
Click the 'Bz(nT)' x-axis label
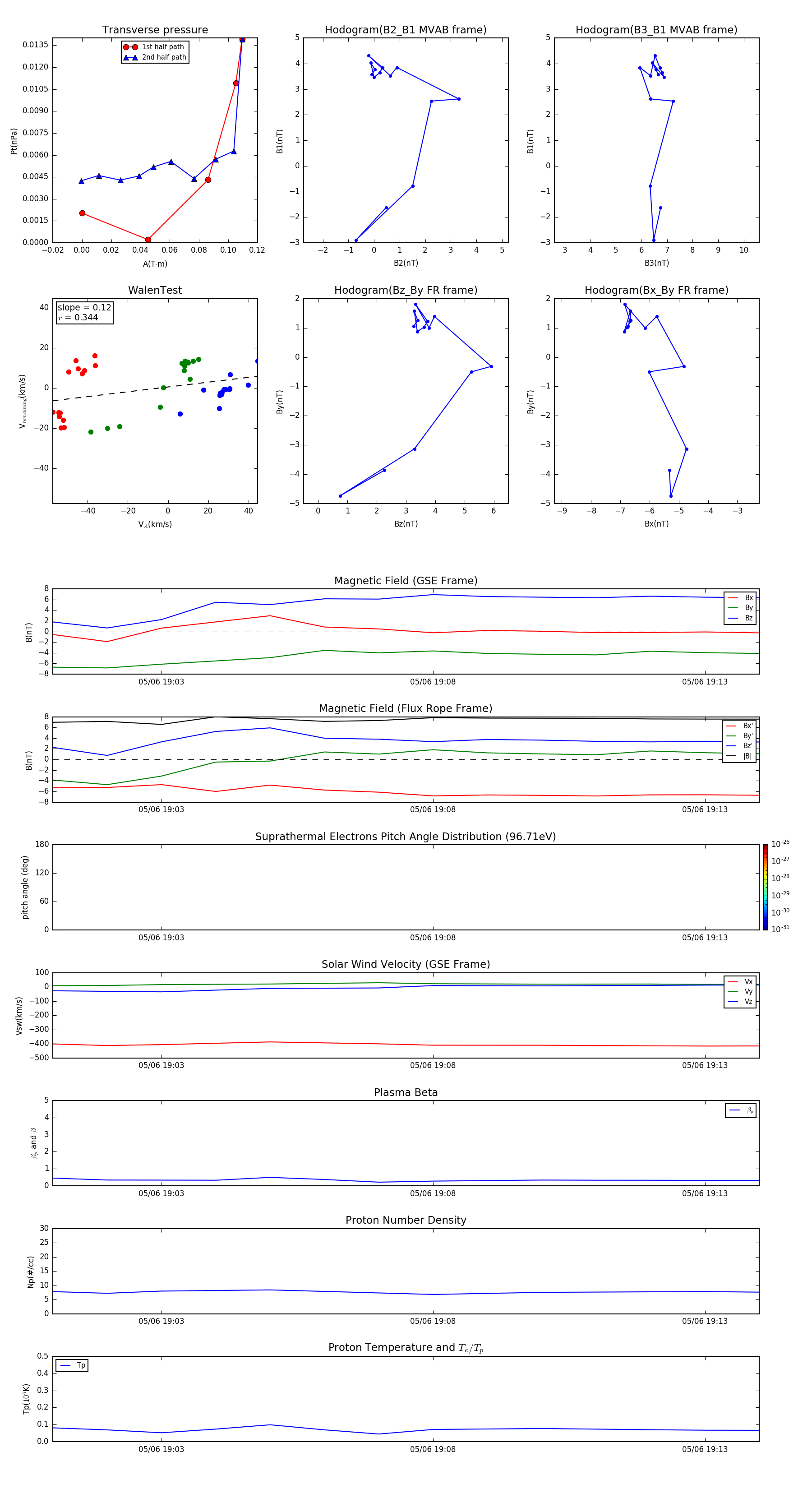pyautogui.click(x=406, y=524)
